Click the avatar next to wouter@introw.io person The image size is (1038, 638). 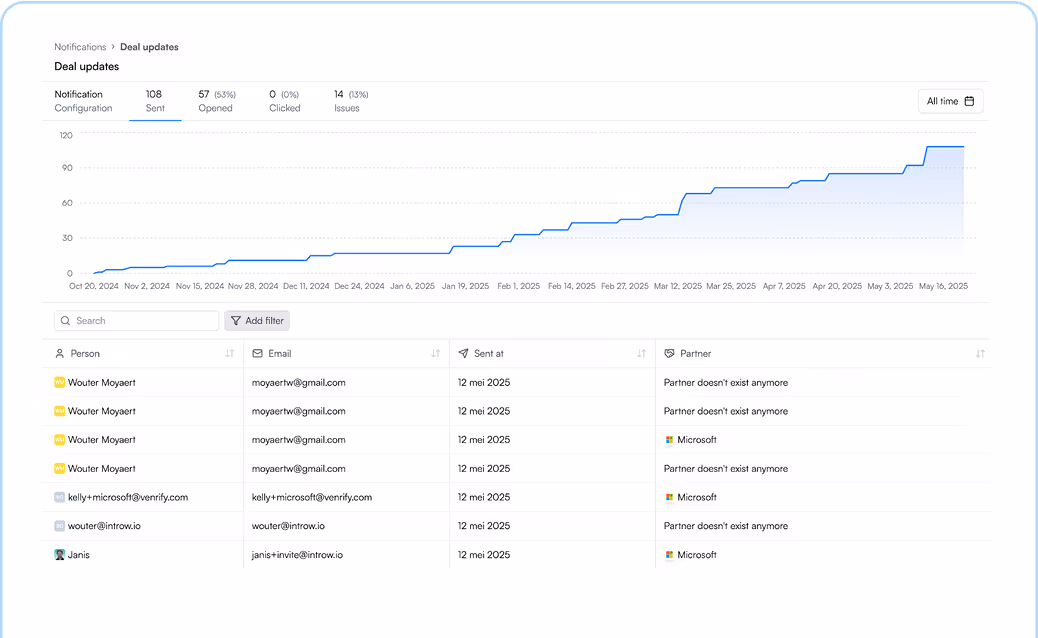60,526
